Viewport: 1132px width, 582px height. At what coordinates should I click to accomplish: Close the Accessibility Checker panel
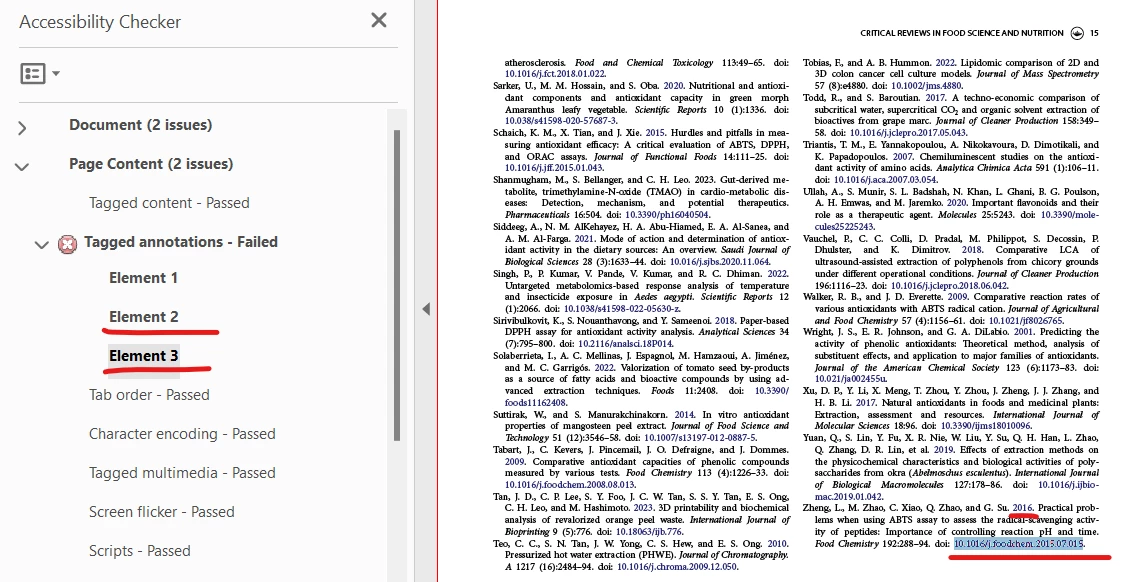[x=378, y=20]
